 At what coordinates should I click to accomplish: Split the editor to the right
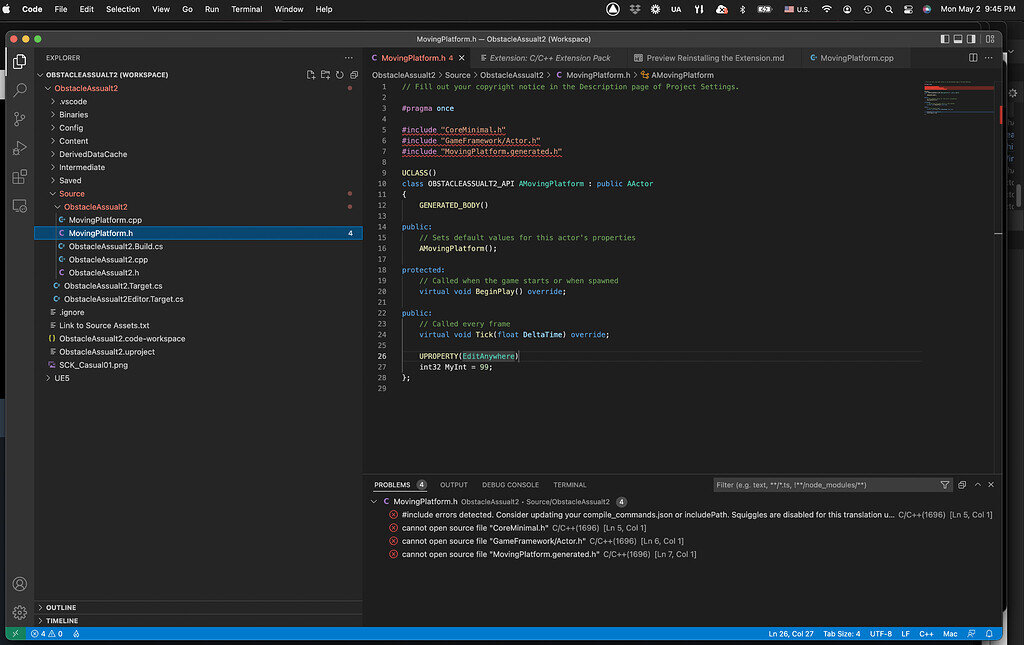972,58
